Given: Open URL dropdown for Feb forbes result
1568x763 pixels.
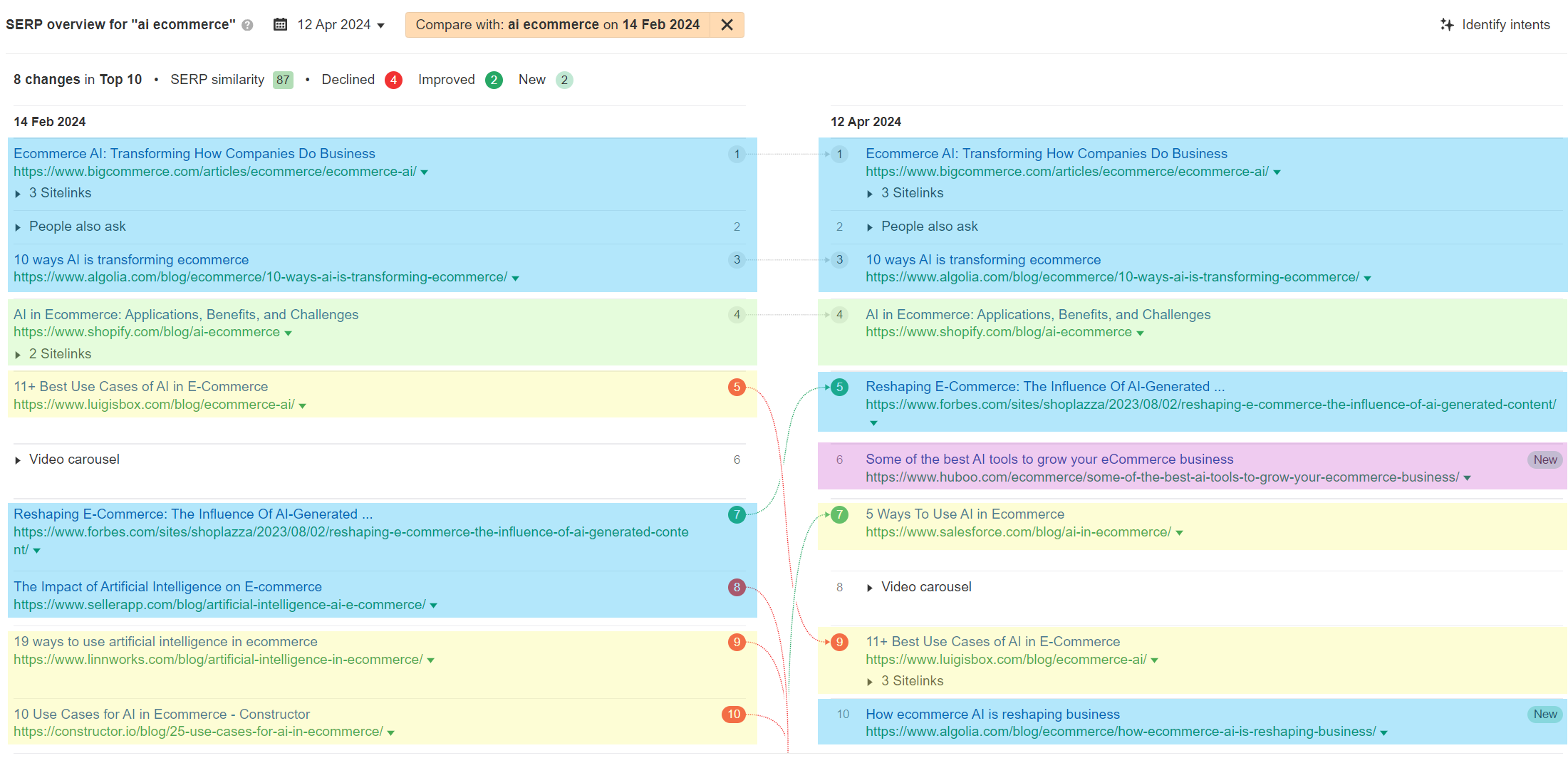Looking at the screenshot, I should point(36,551).
